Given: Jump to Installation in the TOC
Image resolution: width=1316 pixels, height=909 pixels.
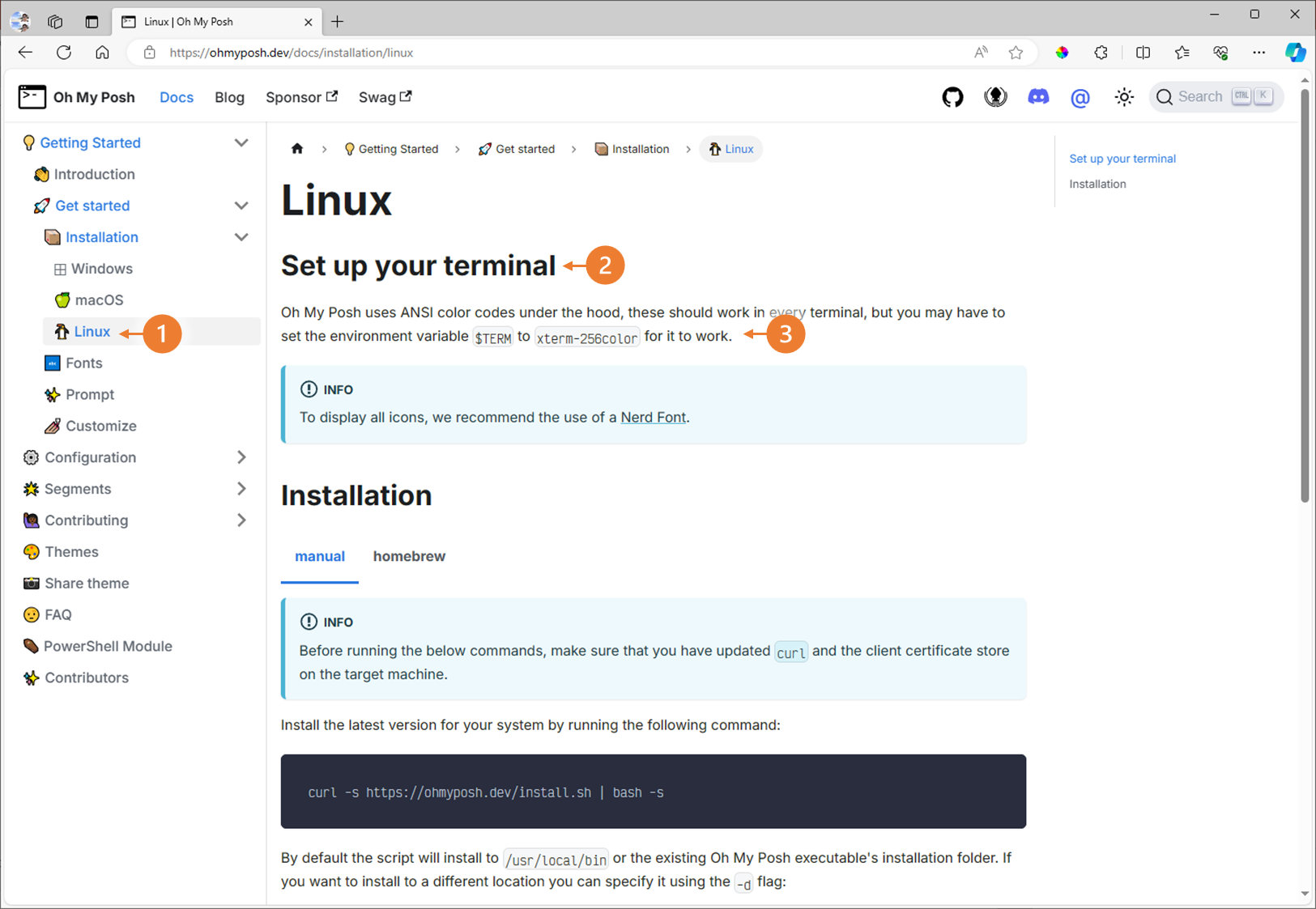Looking at the screenshot, I should click(x=1097, y=184).
